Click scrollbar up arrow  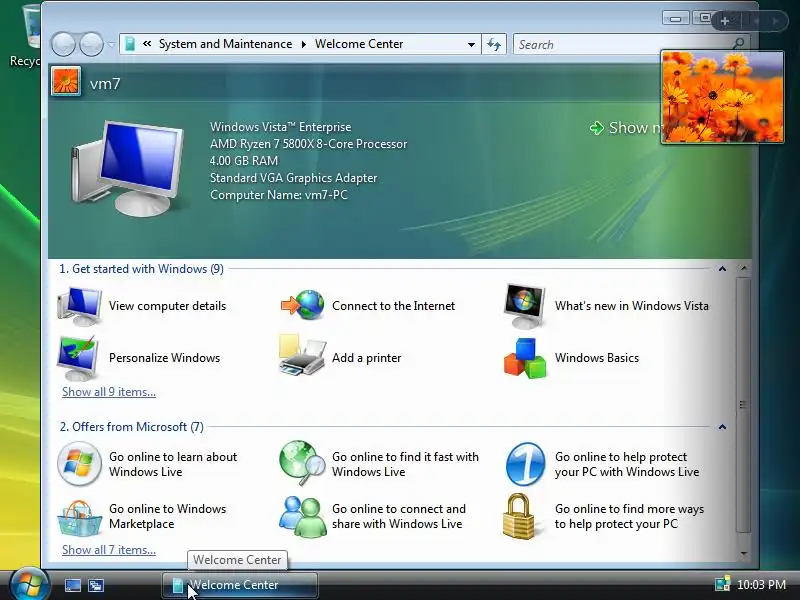pyautogui.click(x=743, y=268)
